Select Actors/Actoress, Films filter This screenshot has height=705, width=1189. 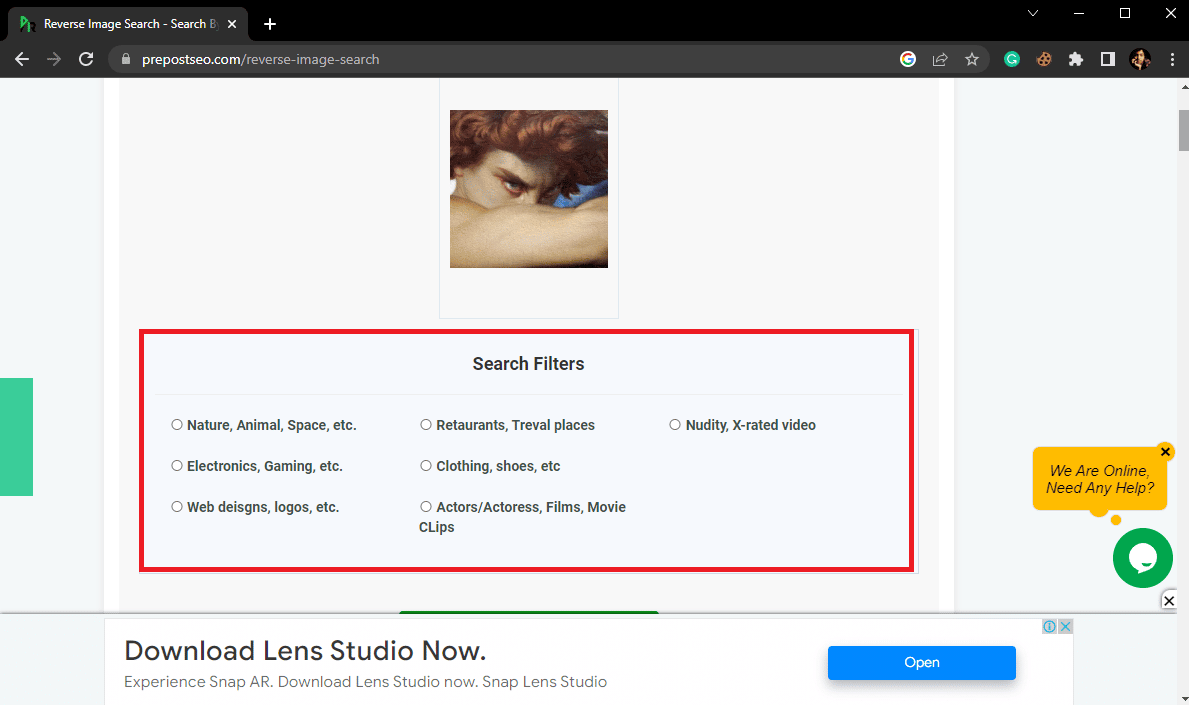coord(426,506)
